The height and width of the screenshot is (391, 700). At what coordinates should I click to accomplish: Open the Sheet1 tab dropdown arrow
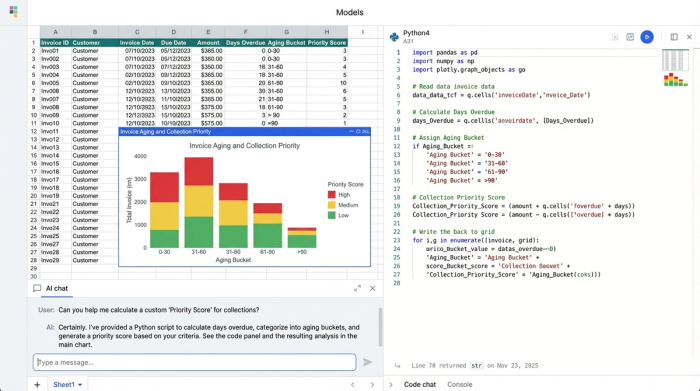pos(80,384)
